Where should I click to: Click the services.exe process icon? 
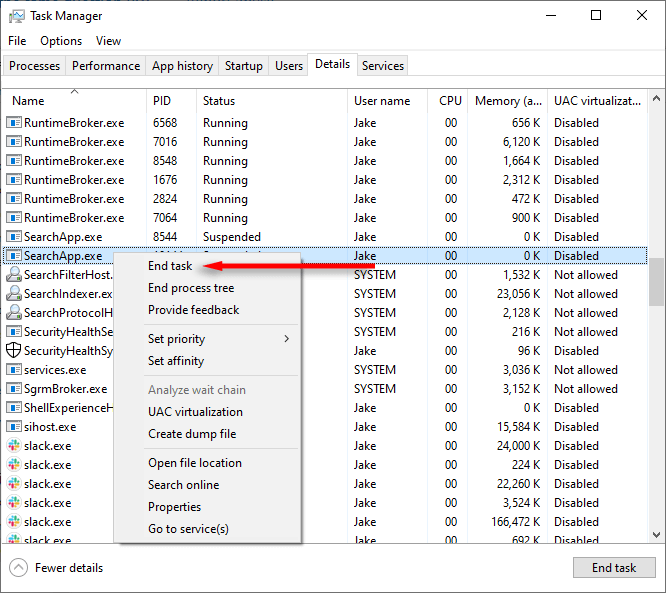coord(14,370)
